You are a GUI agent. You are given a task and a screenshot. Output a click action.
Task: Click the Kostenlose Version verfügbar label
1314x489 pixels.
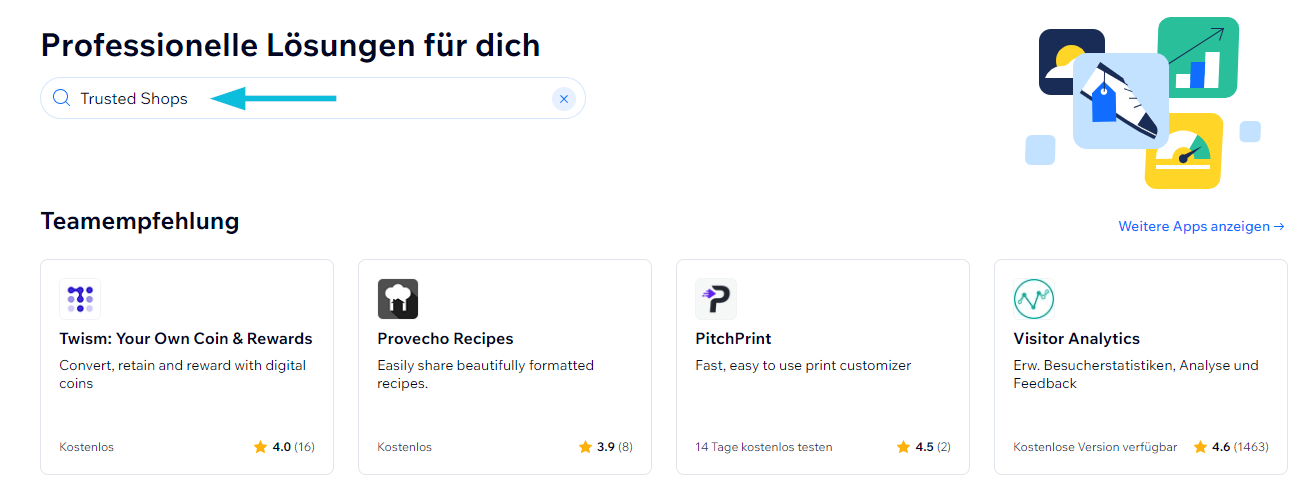[1095, 447]
